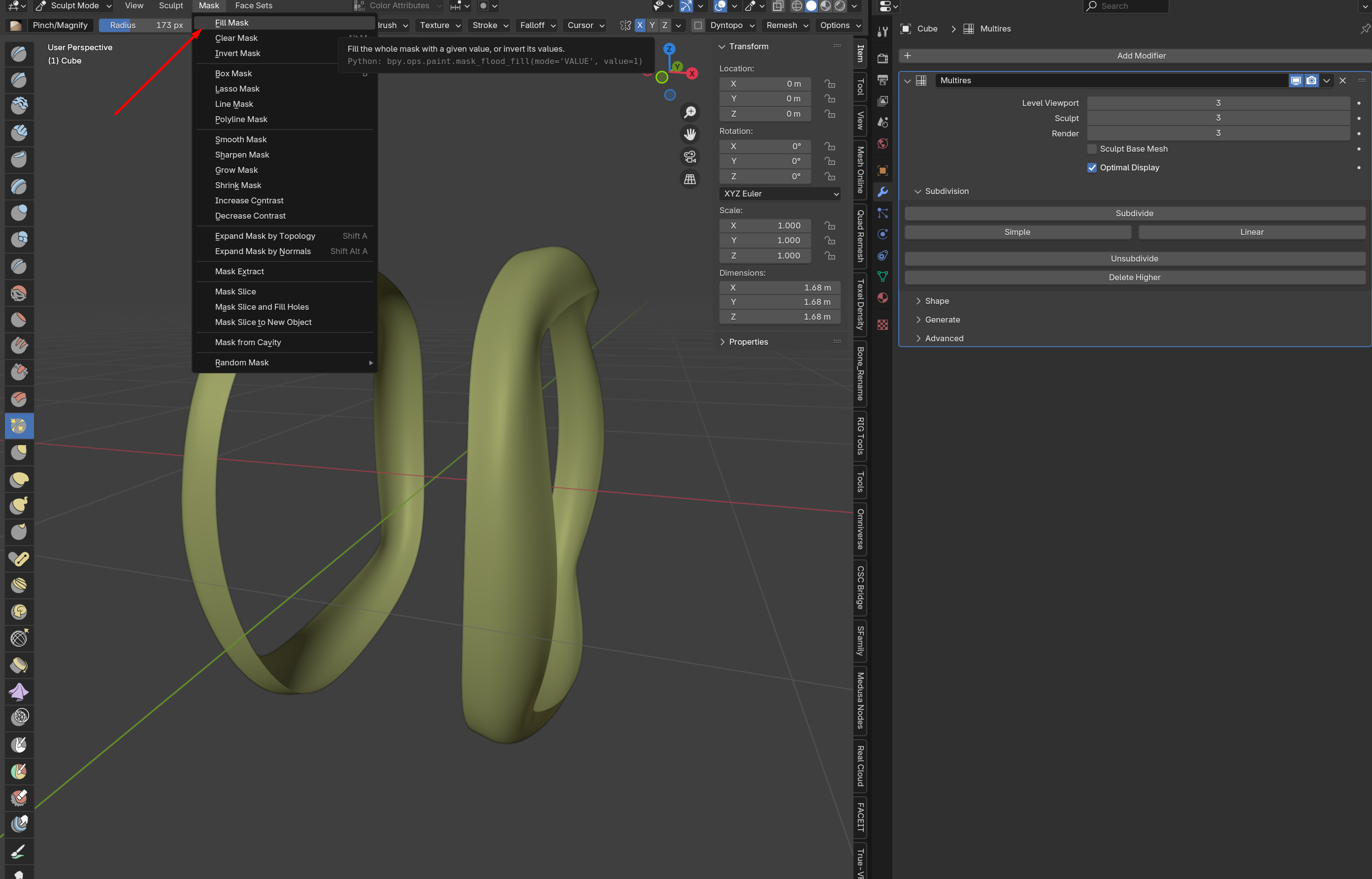Toggle Multires show in render camera icon

(x=1311, y=80)
